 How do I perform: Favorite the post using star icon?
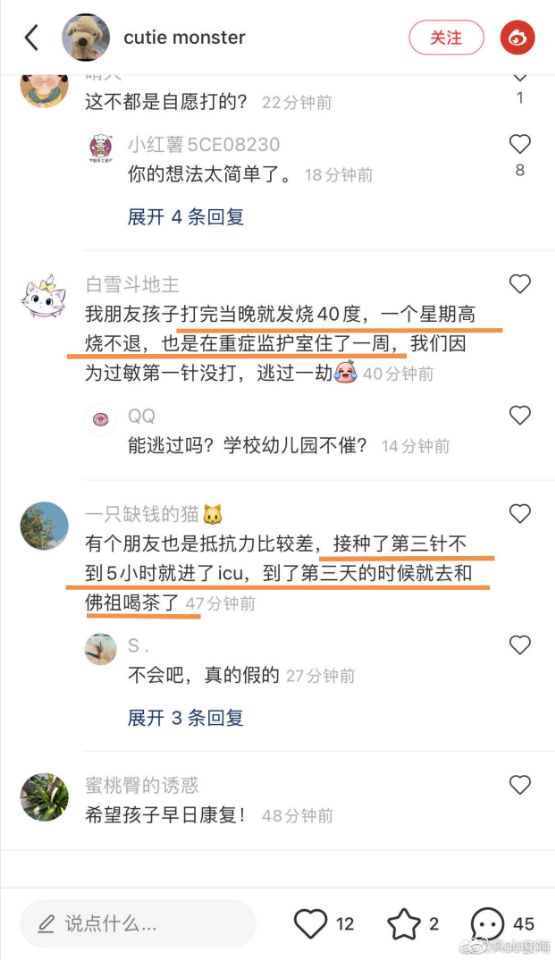(x=404, y=923)
